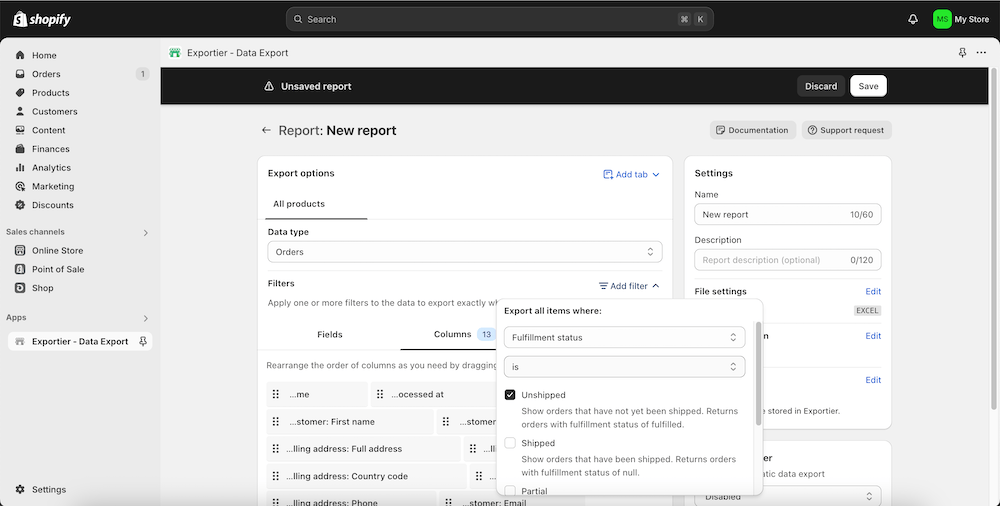1000x506 pixels.
Task: Click Edit next to File settings
Action: click(x=873, y=292)
